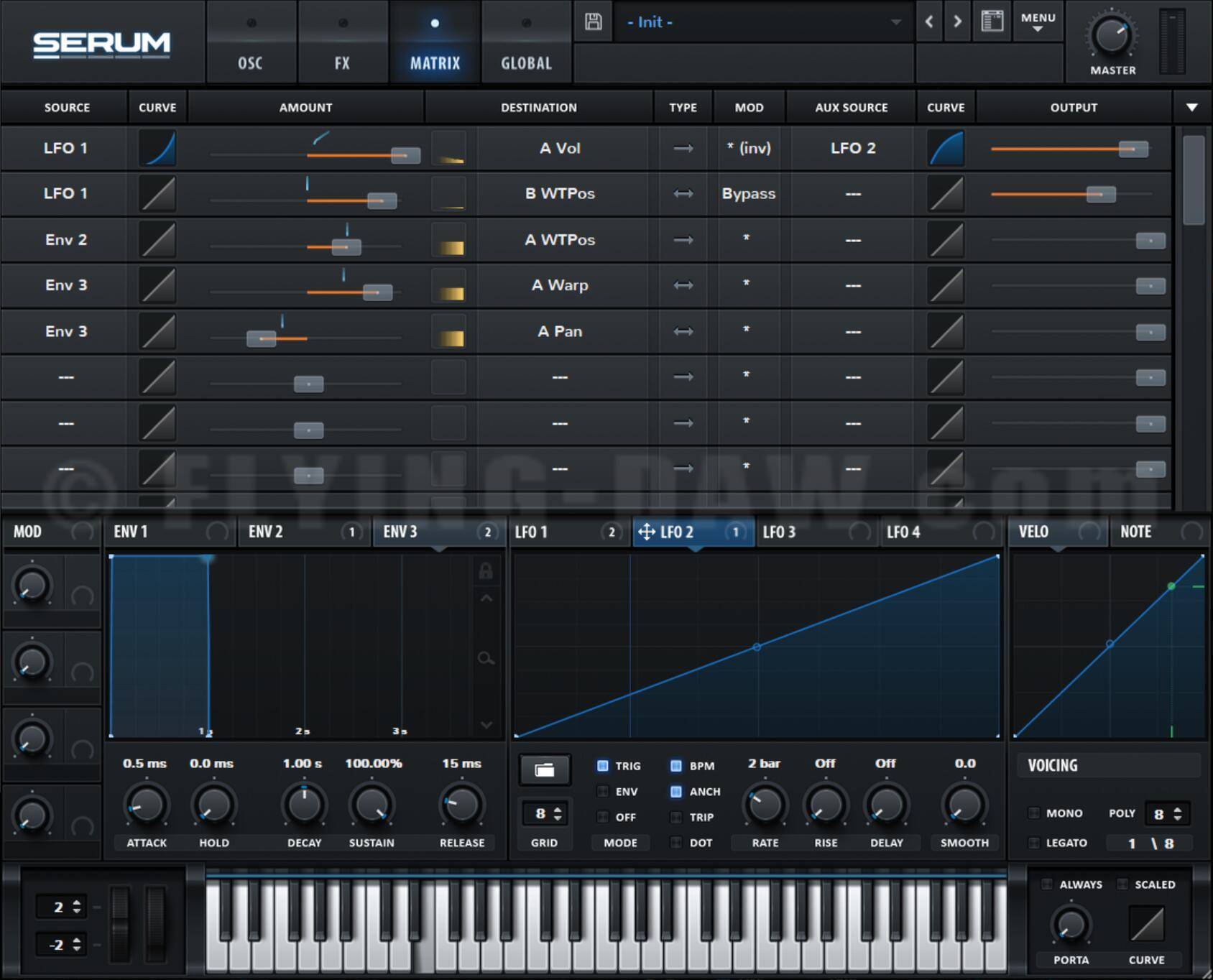The image size is (1213, 980).
Task: Toggle the direction arrow for the B WTPos row
Action: tap(683, 194)
